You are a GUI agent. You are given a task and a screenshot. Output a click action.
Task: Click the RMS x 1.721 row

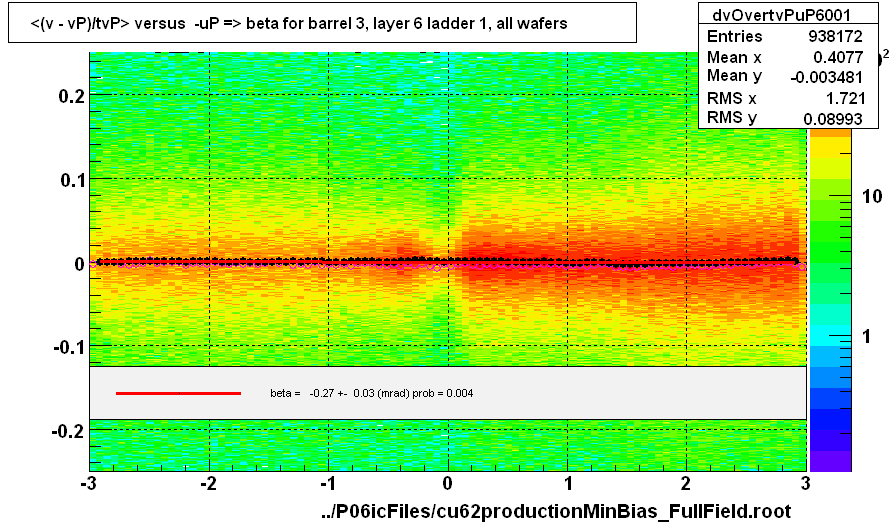[787, 98]
